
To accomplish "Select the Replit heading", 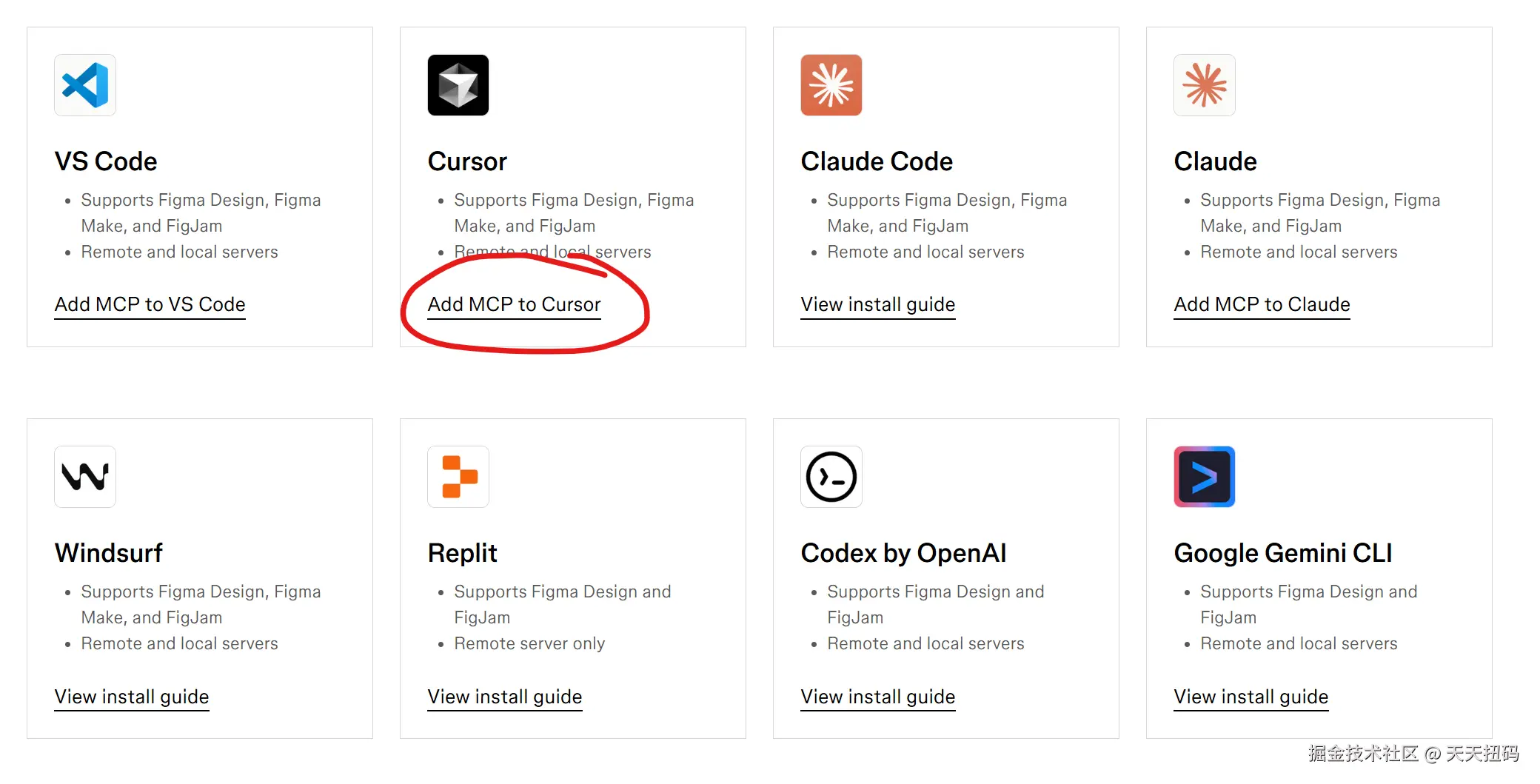I will [x=463, y=553].
